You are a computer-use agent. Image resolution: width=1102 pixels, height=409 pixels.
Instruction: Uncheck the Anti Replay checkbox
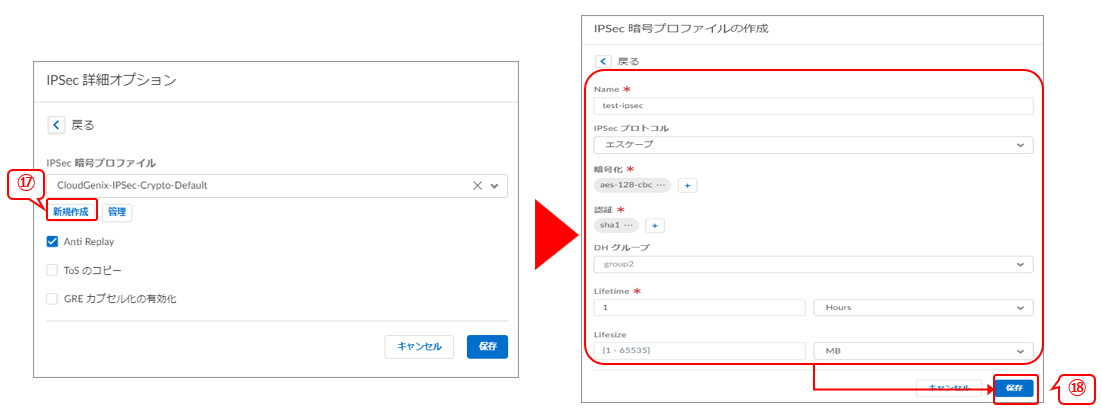pos(52,241)
